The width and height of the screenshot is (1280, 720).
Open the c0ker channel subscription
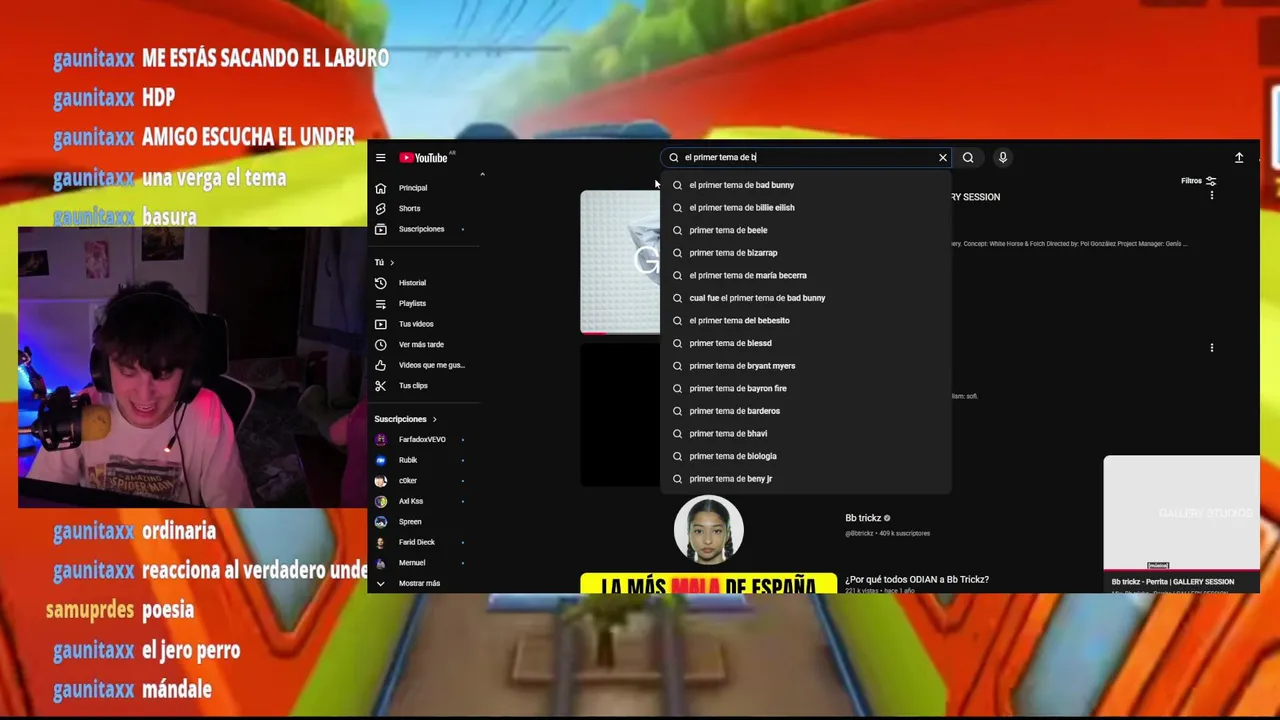click(x=408, y=481)
